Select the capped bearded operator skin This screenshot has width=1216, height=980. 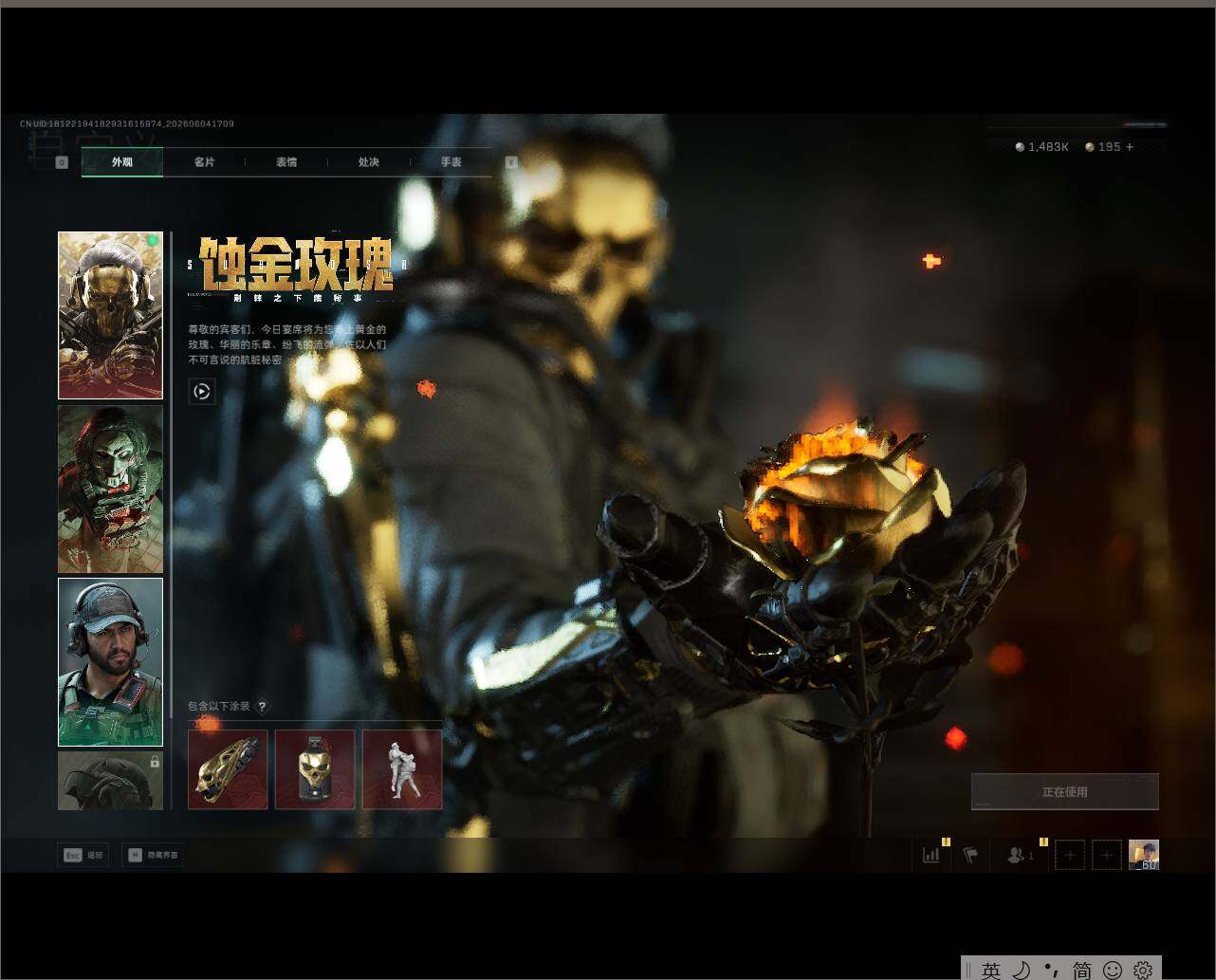coord(110,662)
